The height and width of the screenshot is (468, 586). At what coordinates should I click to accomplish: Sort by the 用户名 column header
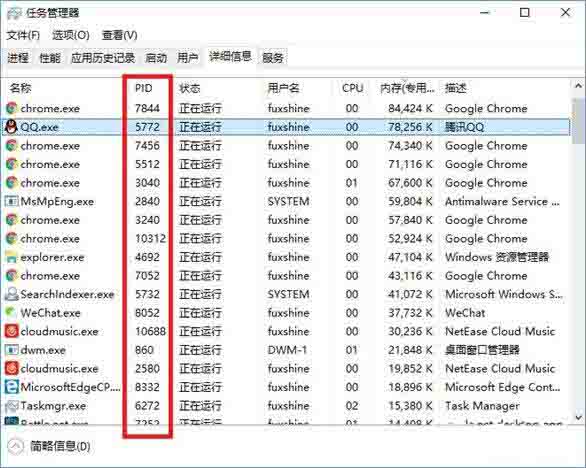[283, 88]
